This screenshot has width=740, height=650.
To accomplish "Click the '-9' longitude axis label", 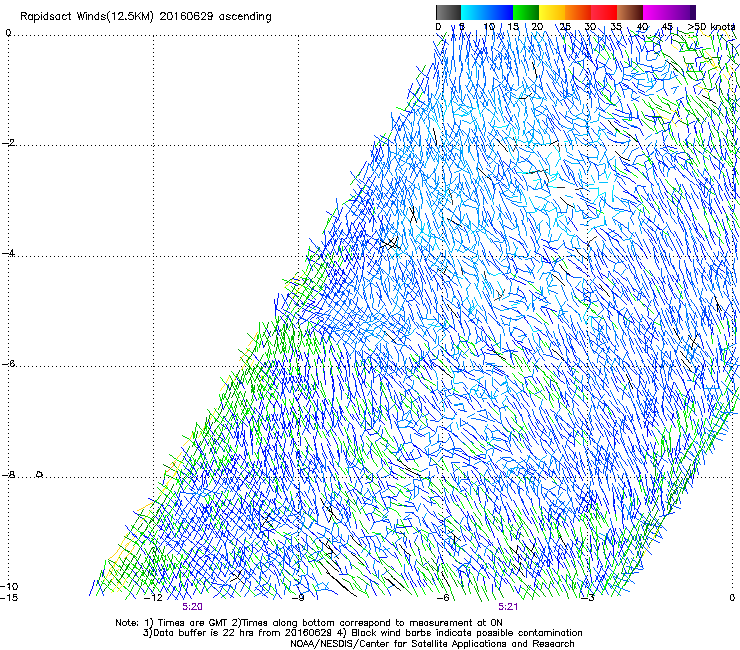I will click(298, 597).
